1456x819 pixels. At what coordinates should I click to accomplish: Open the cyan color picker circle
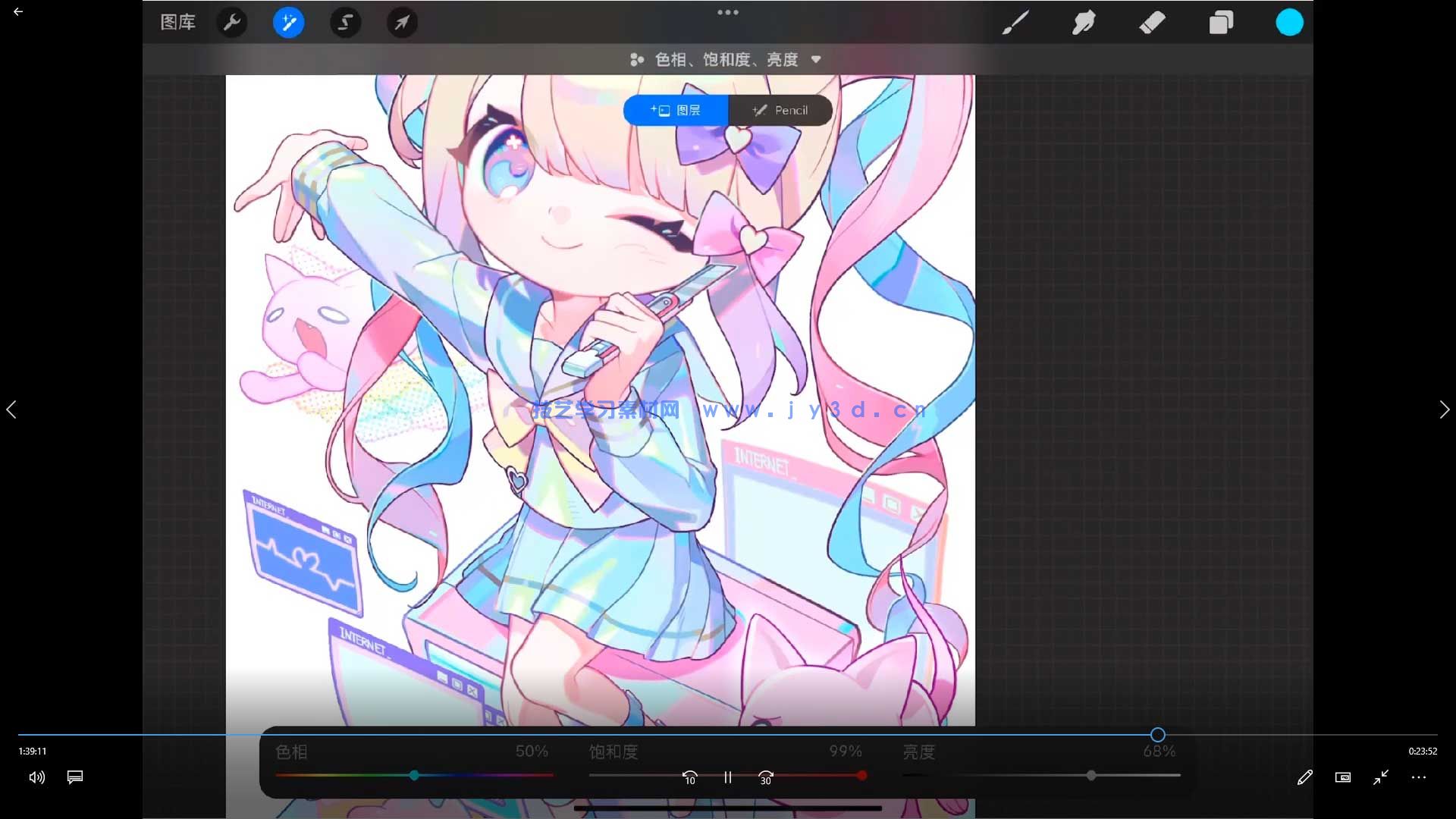pyautogui.click(x=1289, y=23)
